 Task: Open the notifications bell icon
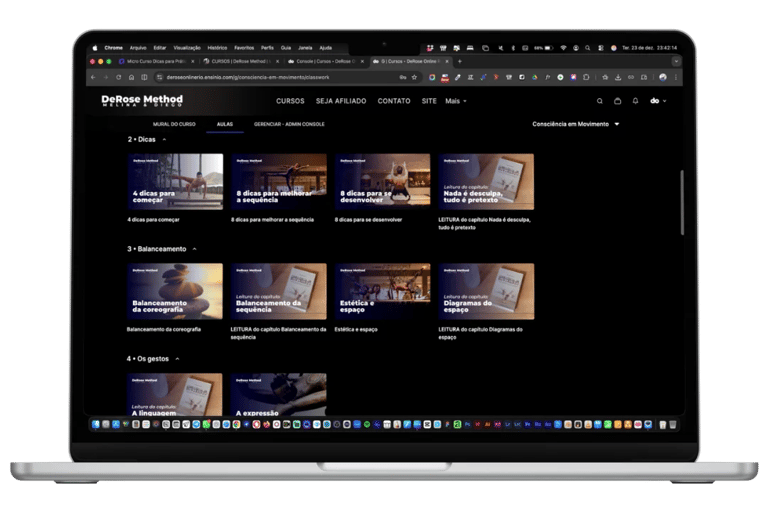(x=635, y=101)
